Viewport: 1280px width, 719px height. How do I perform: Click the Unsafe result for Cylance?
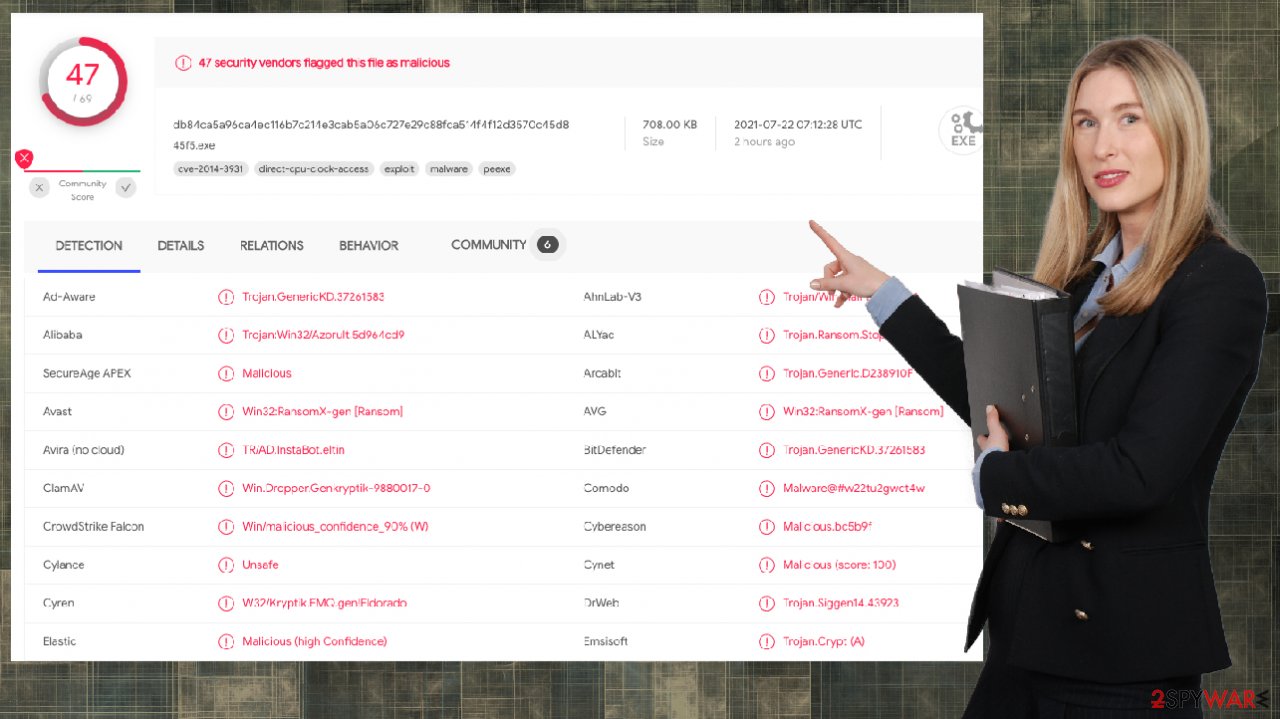coord(260,565)
